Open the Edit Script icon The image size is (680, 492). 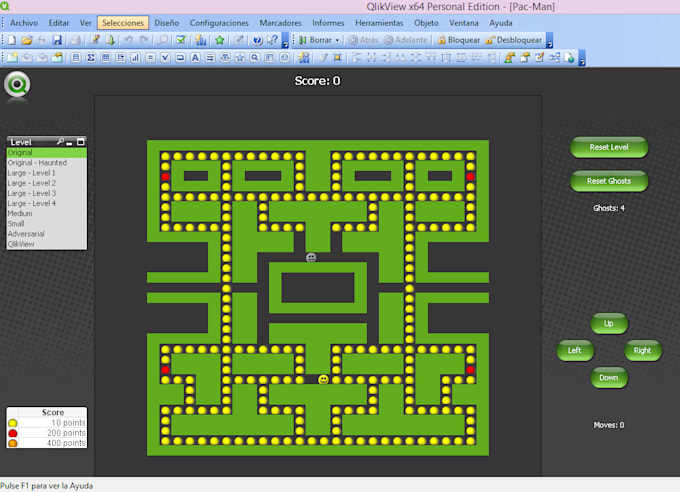[x=95, y=40]
